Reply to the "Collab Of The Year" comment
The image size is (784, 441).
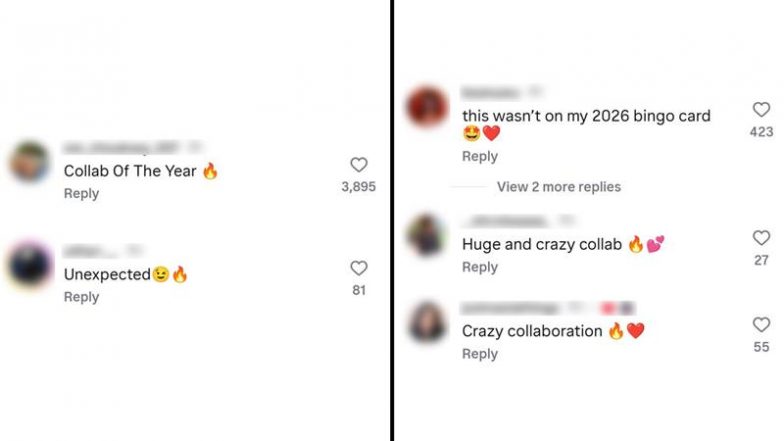[x=81, y=193]
